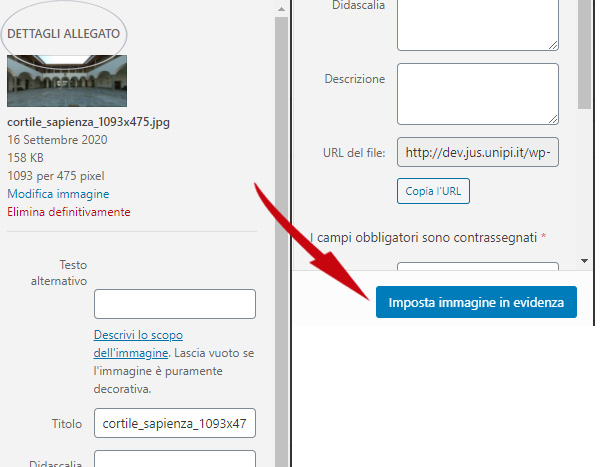Viewport: 606px width, 467px height.
Task: Click the Descrizione textarea in right panel
Action: pos(478,94)
